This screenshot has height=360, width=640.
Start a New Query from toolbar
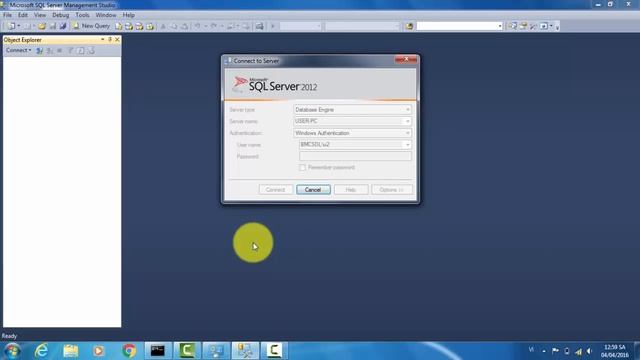coord(91,26)
